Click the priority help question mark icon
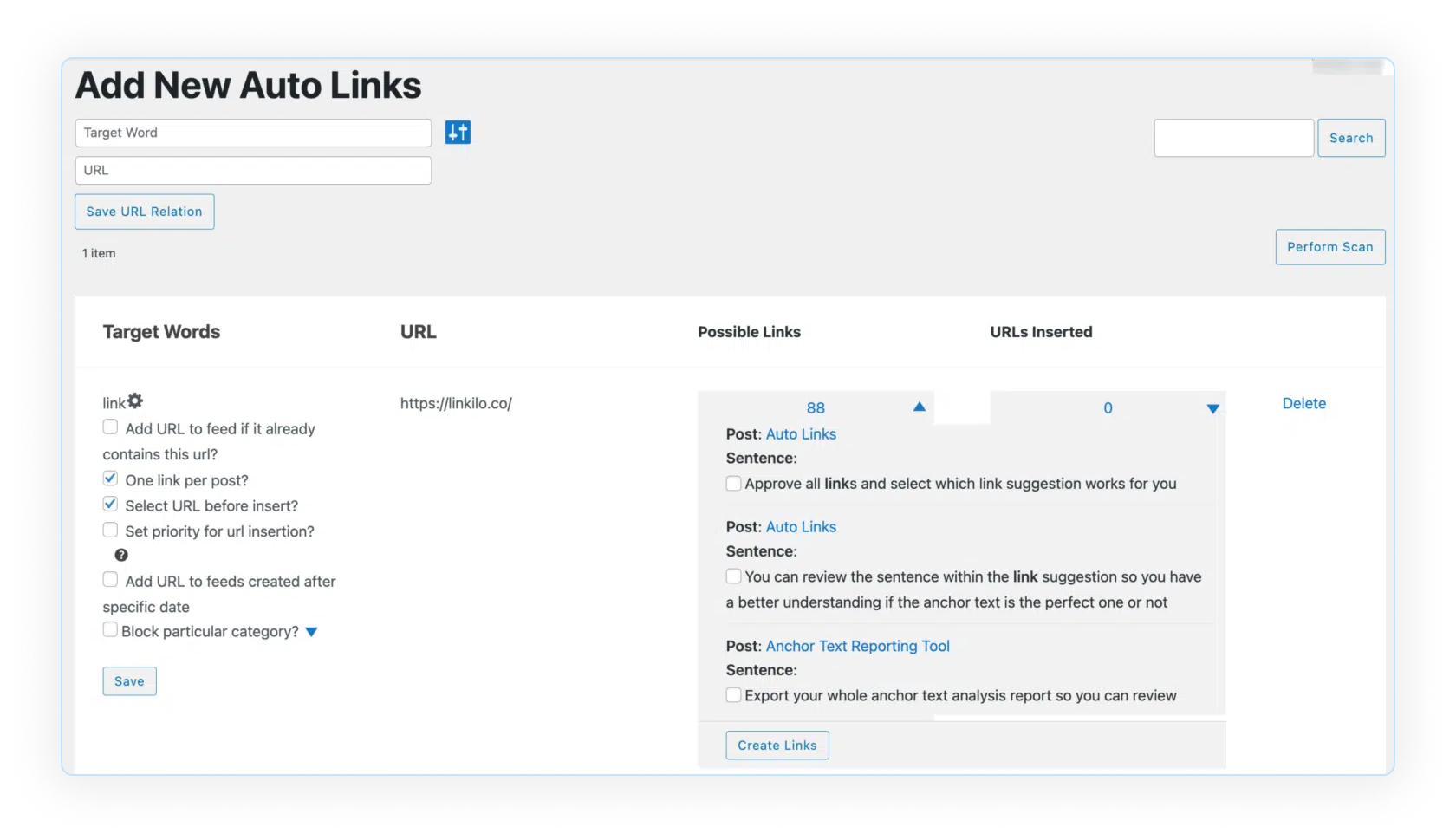Viewport: 1456px width, 840px height. point(121,556)
